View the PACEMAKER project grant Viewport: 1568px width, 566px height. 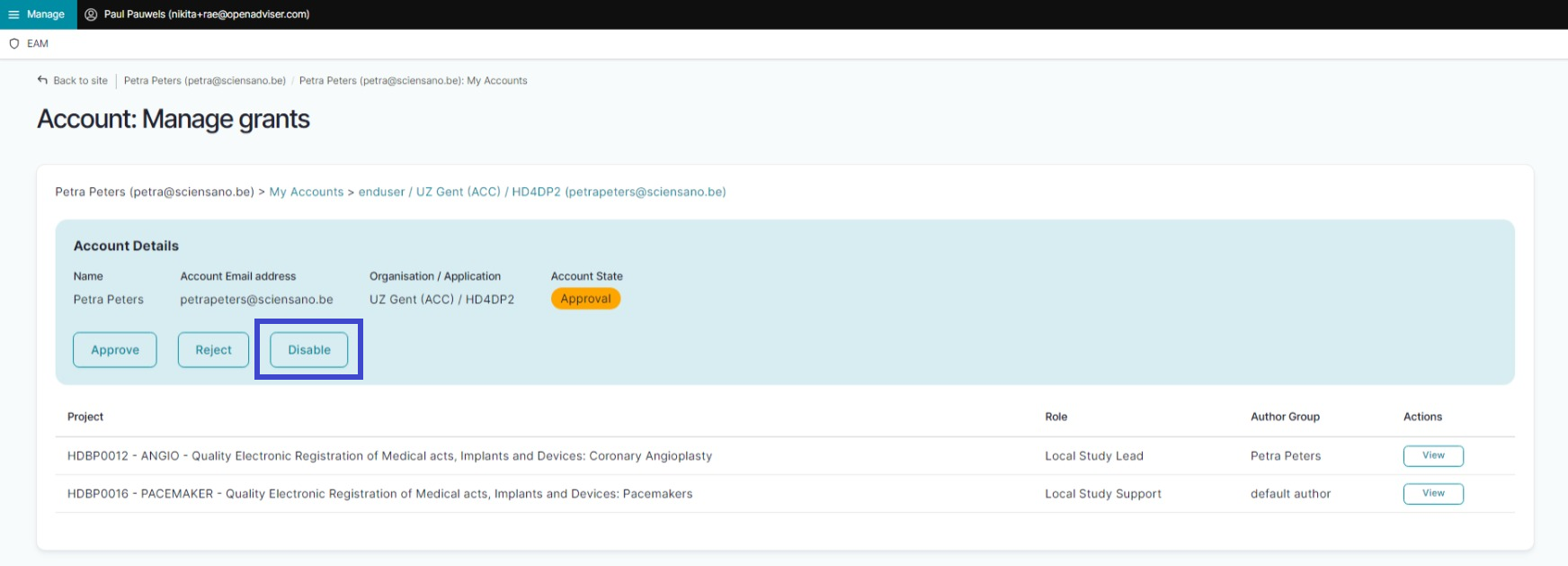pyautogui.click(x=1432, y=494)
